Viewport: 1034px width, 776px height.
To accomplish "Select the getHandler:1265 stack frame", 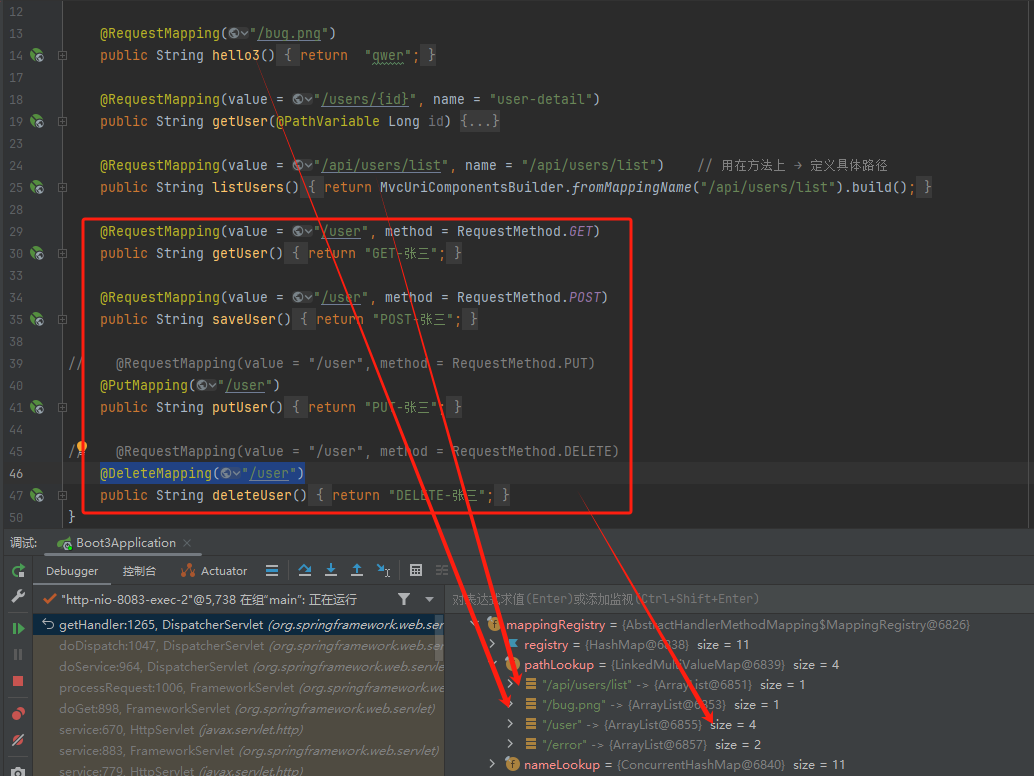I will click(x=239, y=624).
